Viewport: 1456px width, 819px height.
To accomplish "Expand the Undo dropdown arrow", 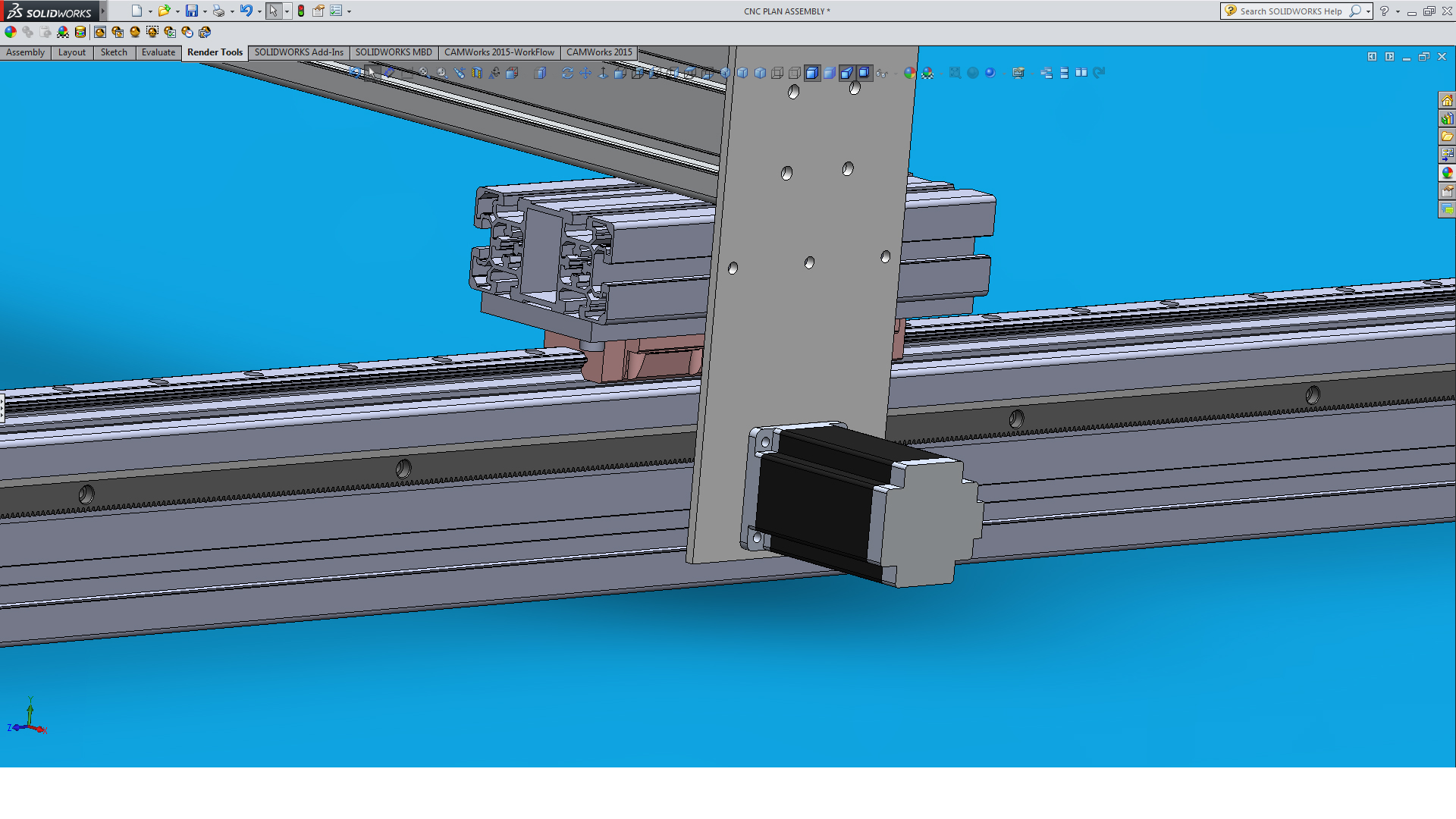I will 259,11.
